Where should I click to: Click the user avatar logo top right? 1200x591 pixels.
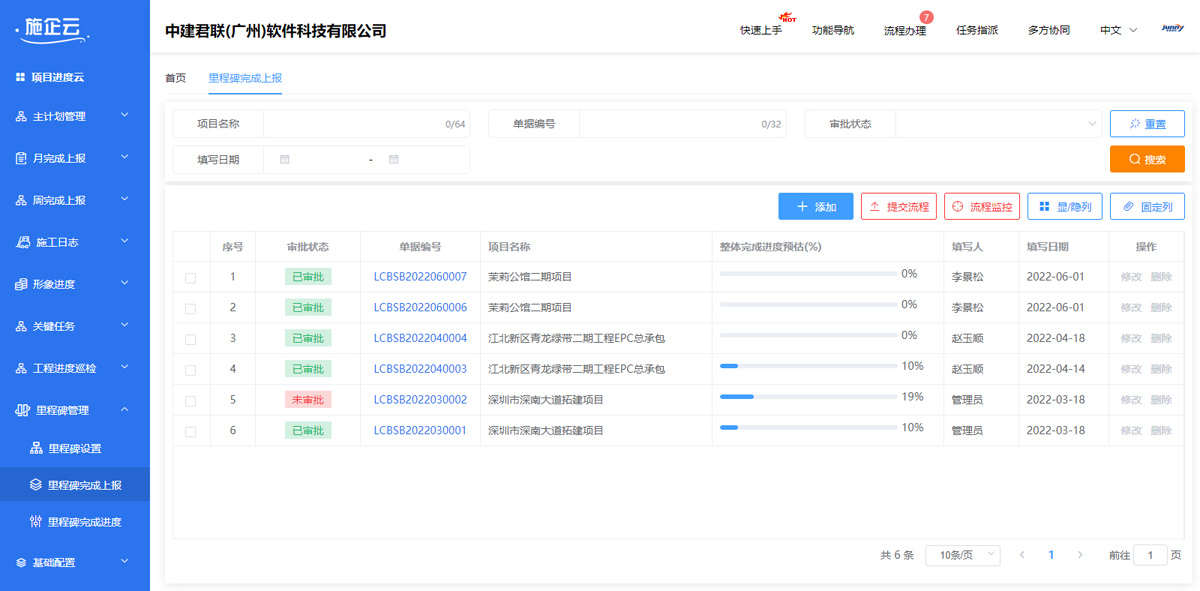pyautogui.click(x=1173, y=29)
